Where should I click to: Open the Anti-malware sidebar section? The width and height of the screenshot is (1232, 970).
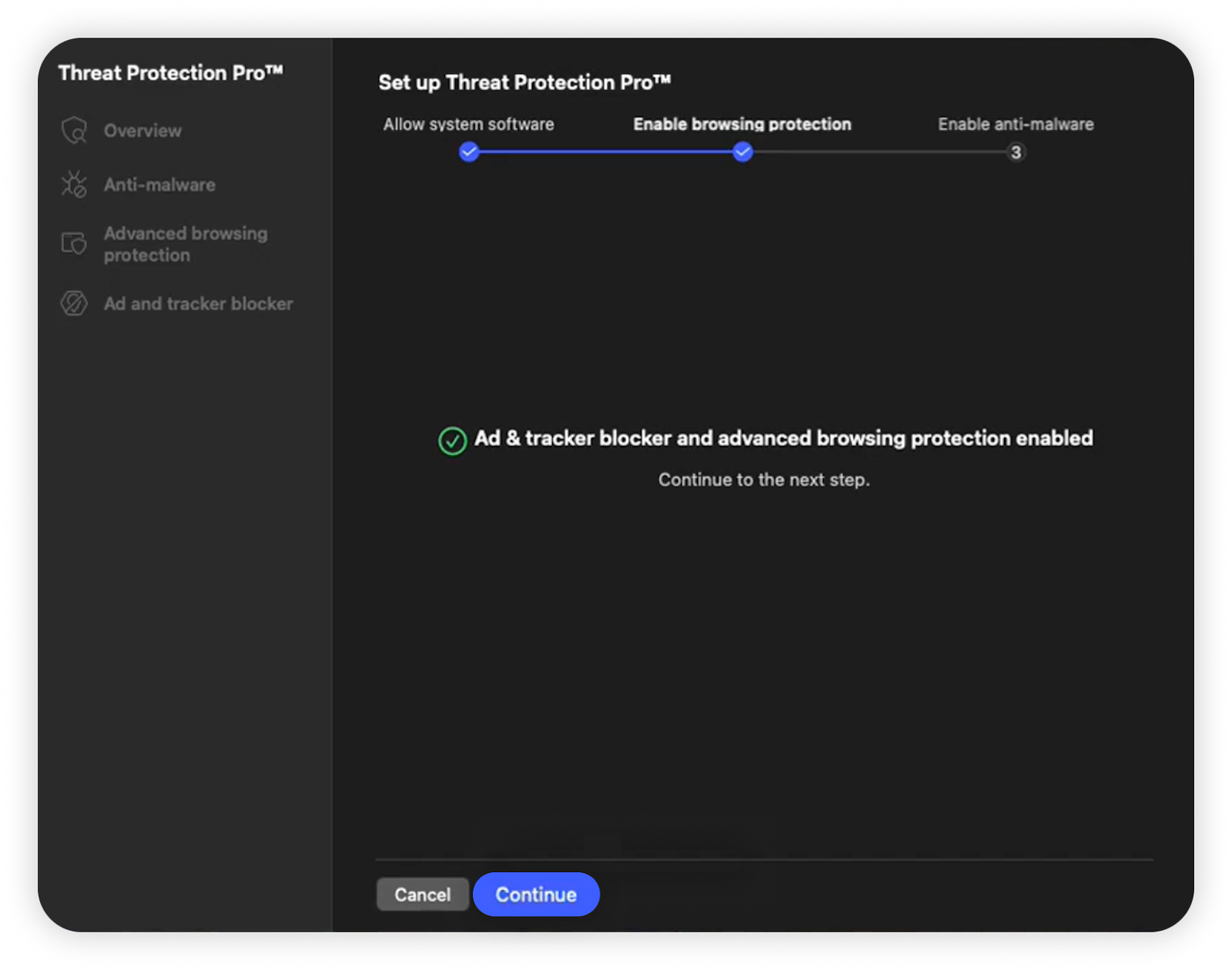coord(159,185)
